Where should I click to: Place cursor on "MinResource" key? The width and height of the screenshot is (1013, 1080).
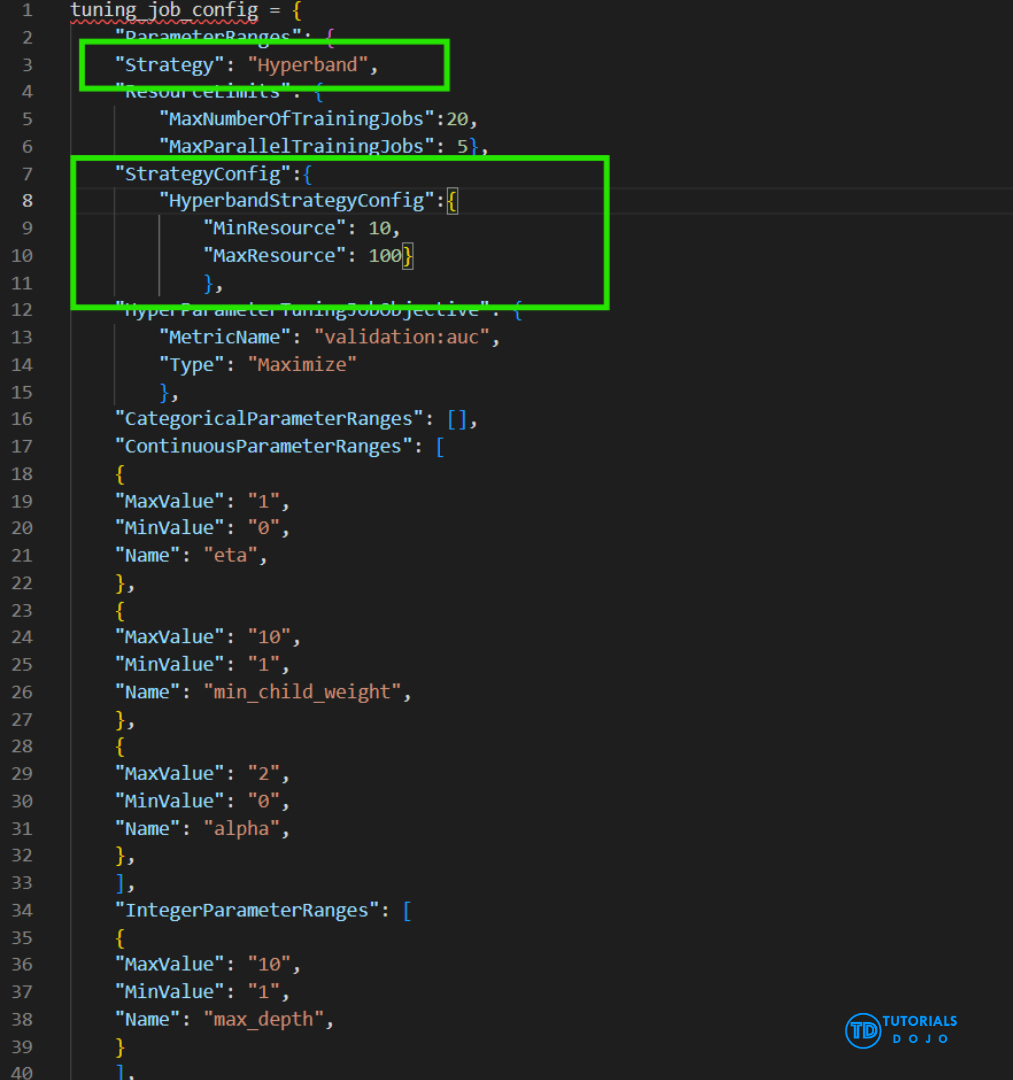click(x=268, y=228)
